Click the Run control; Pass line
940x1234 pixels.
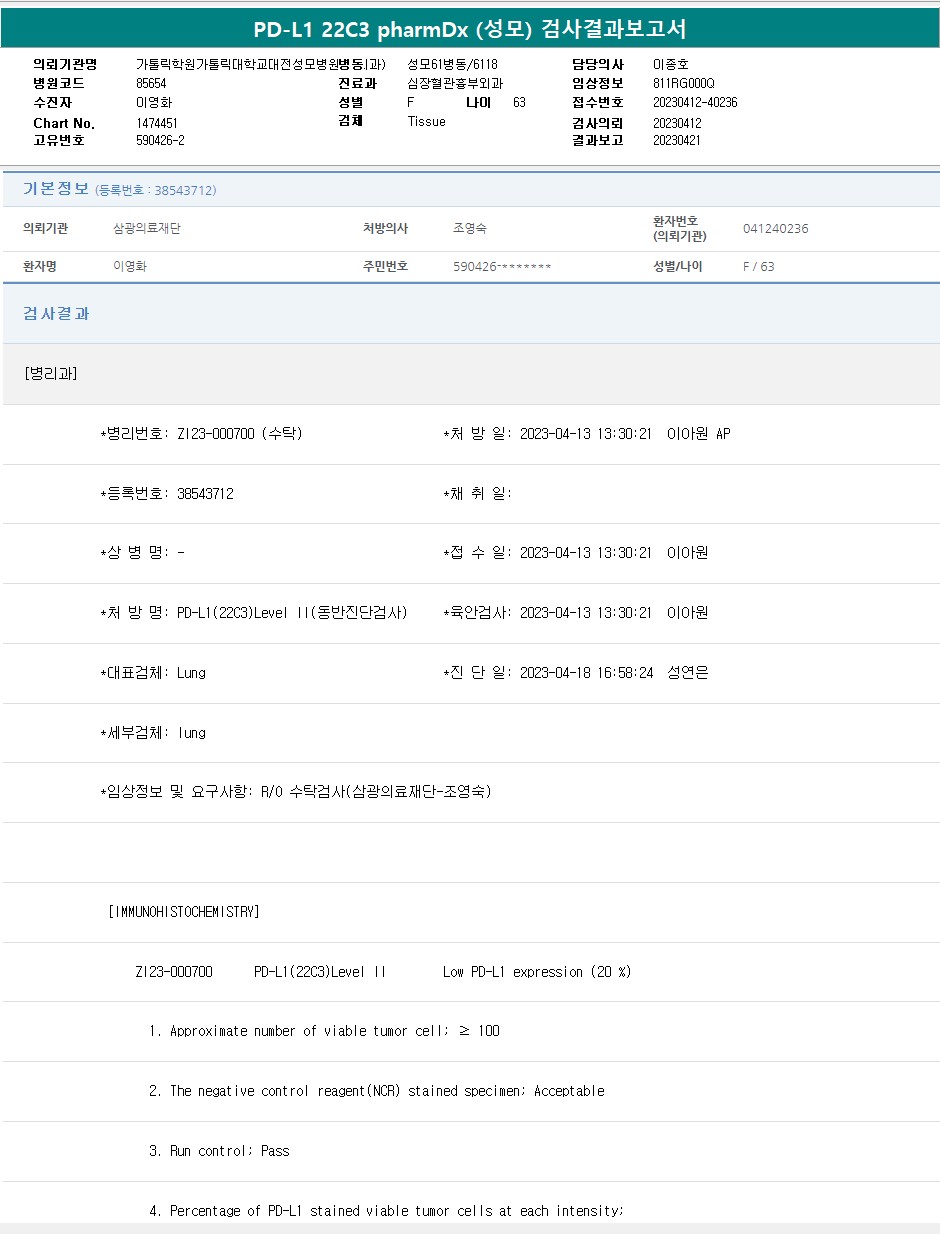pos(219,1150)
